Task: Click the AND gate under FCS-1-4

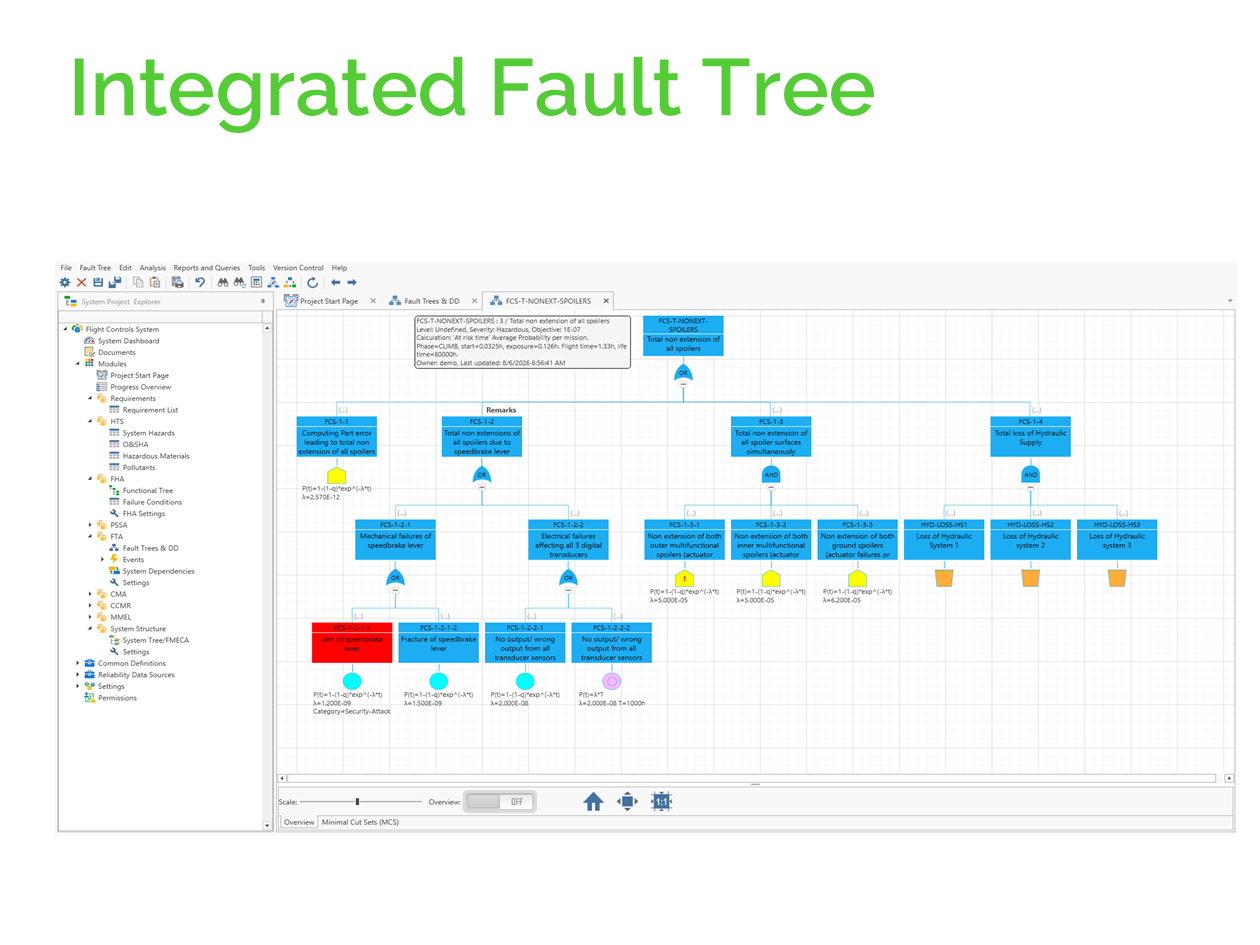Action: (x=1031, y=474)
